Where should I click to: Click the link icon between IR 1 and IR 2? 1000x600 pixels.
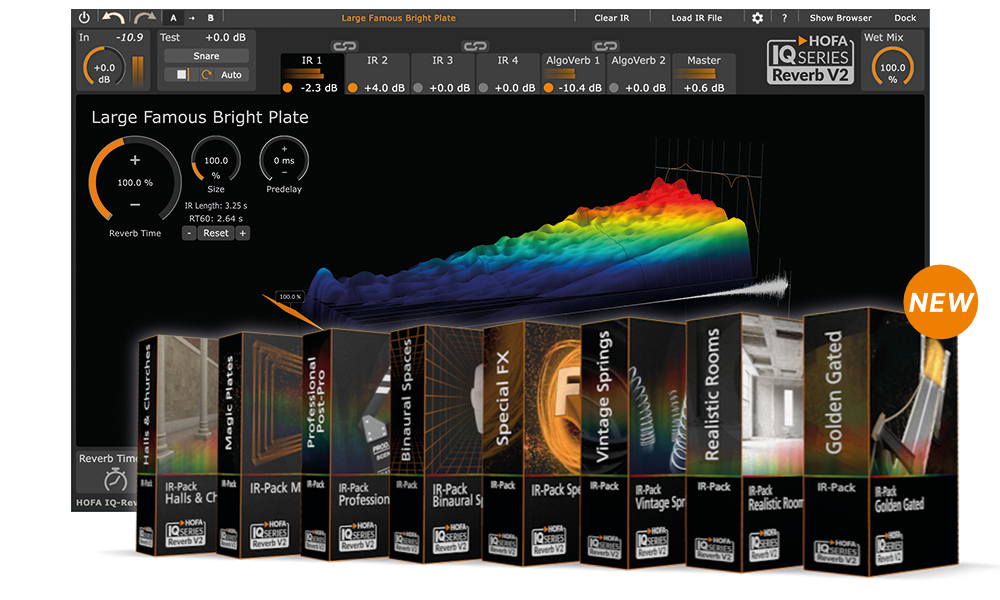tap(344, 46)
